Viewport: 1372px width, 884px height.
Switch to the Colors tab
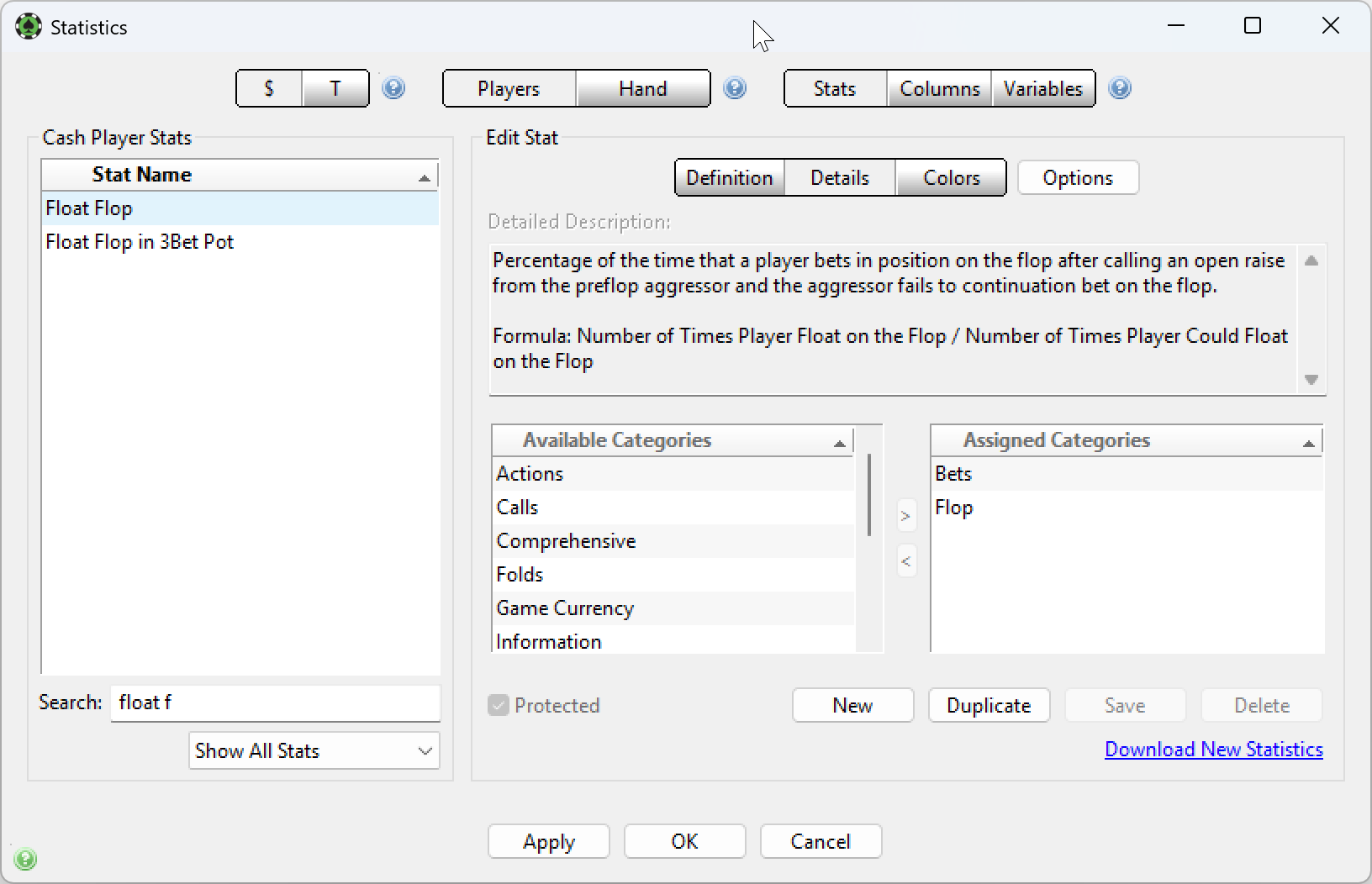(952, 177)
